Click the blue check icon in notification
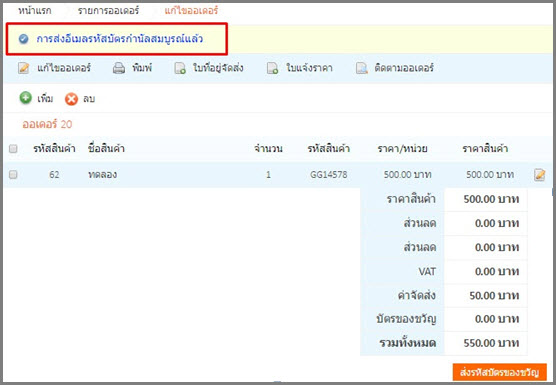556x385 pixels. click(x=24, y=38)
